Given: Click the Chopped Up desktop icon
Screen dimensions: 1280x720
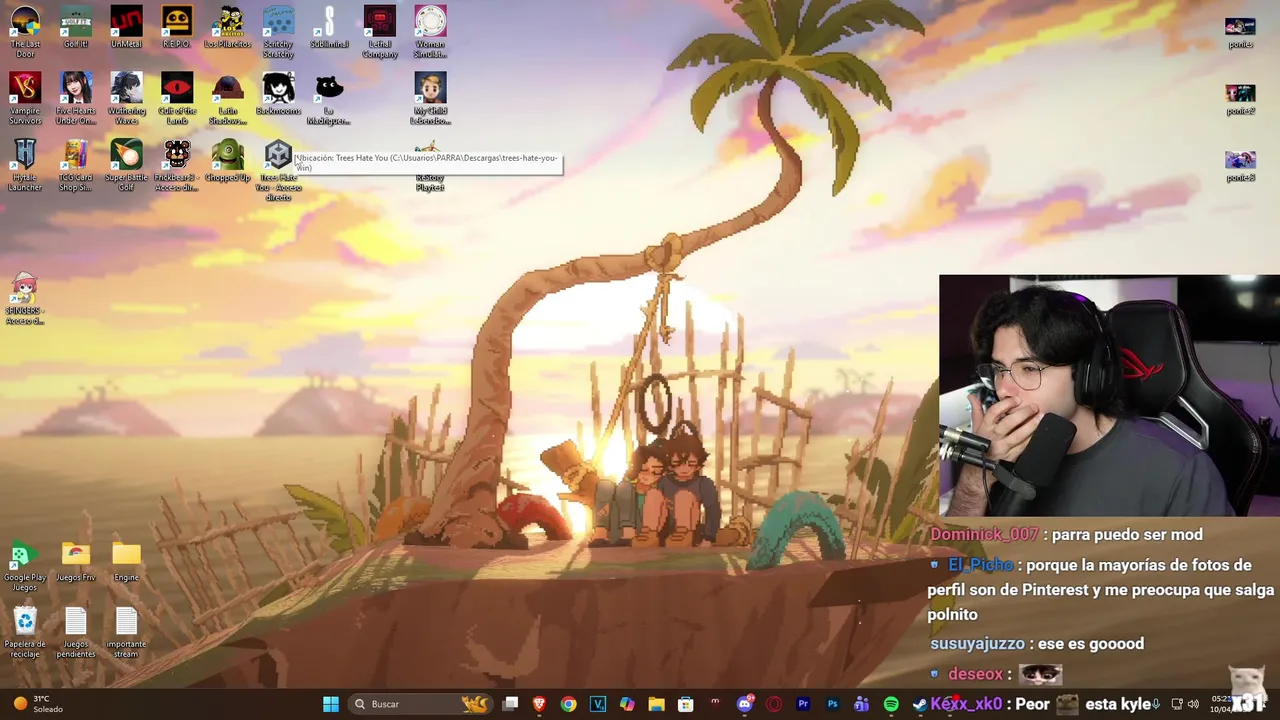Looking at the screenshot, I should 228,161.
